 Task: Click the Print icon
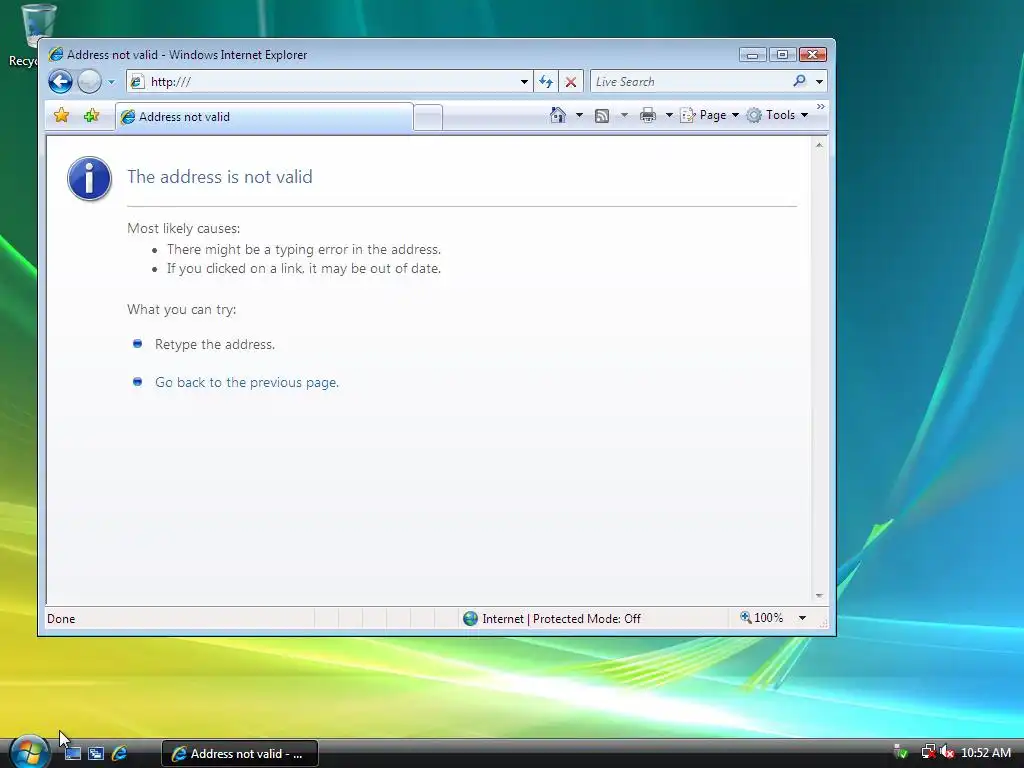(x=648, y=116)
